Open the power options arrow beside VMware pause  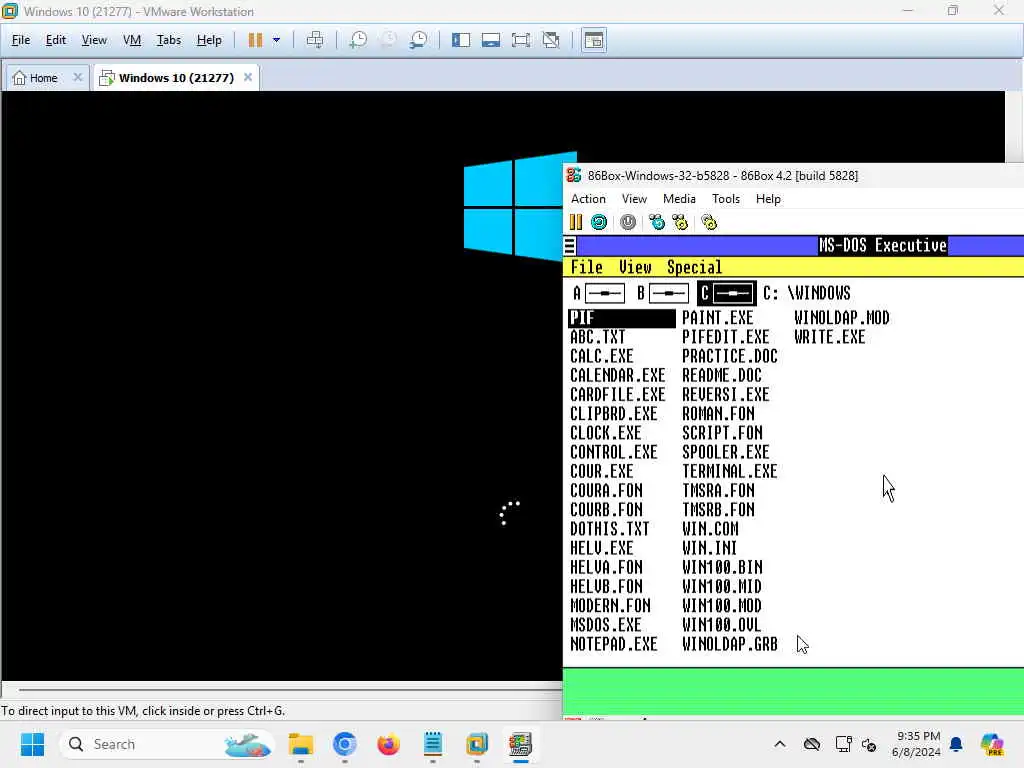[x=276, y=40]
